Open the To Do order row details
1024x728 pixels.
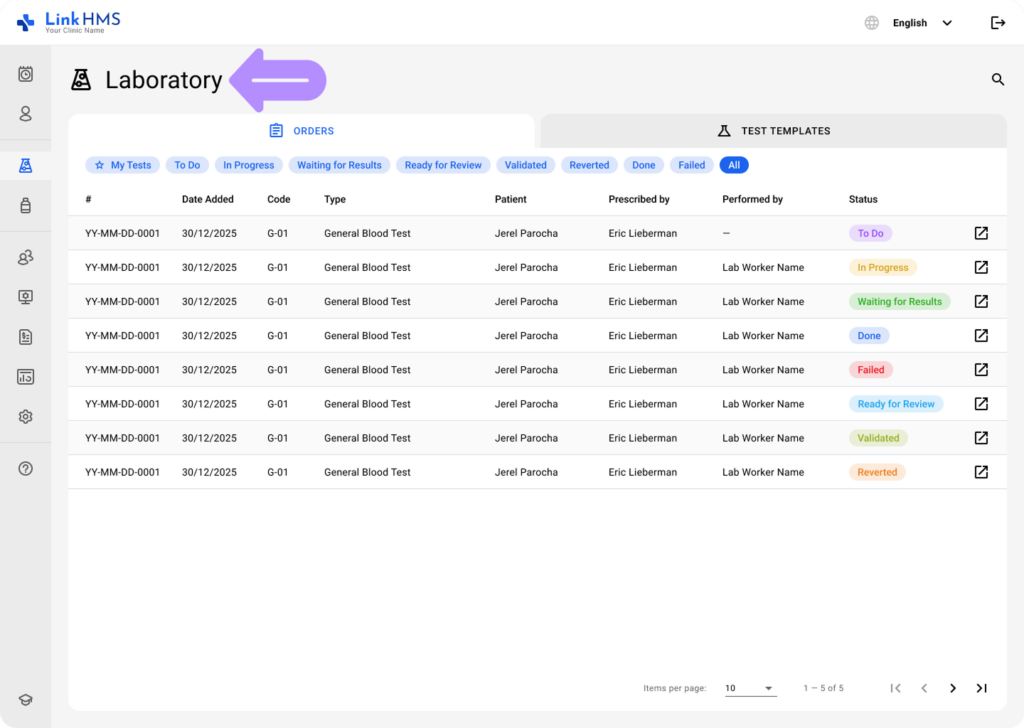pos(981,233)
